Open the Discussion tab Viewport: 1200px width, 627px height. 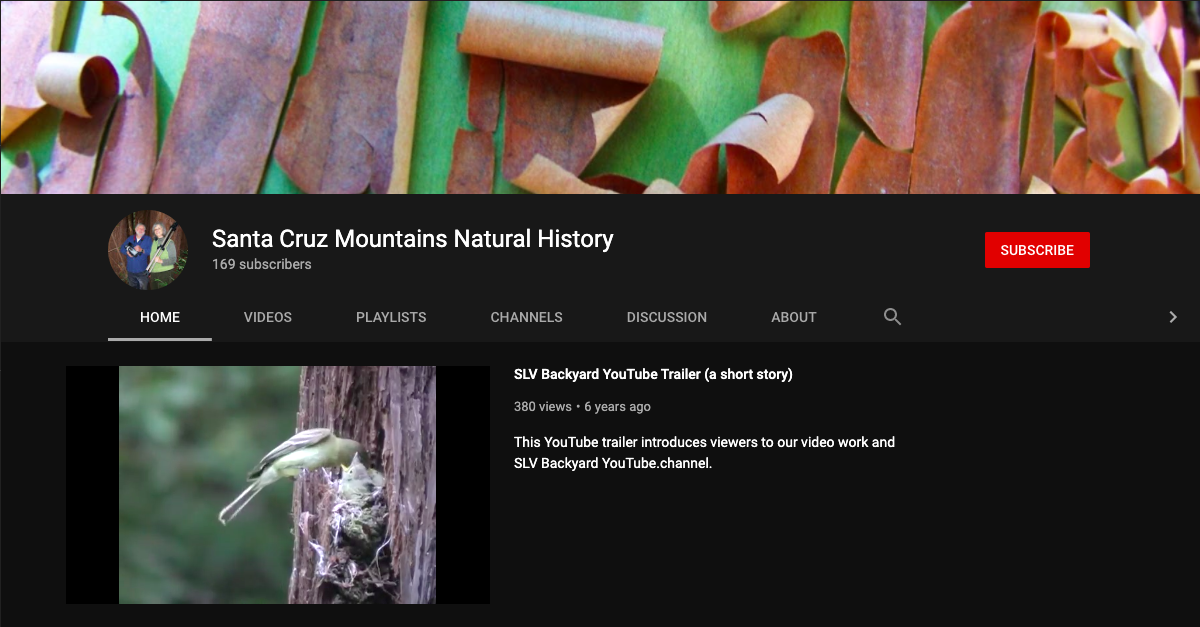pyautogui.click(x=667, y=317)
